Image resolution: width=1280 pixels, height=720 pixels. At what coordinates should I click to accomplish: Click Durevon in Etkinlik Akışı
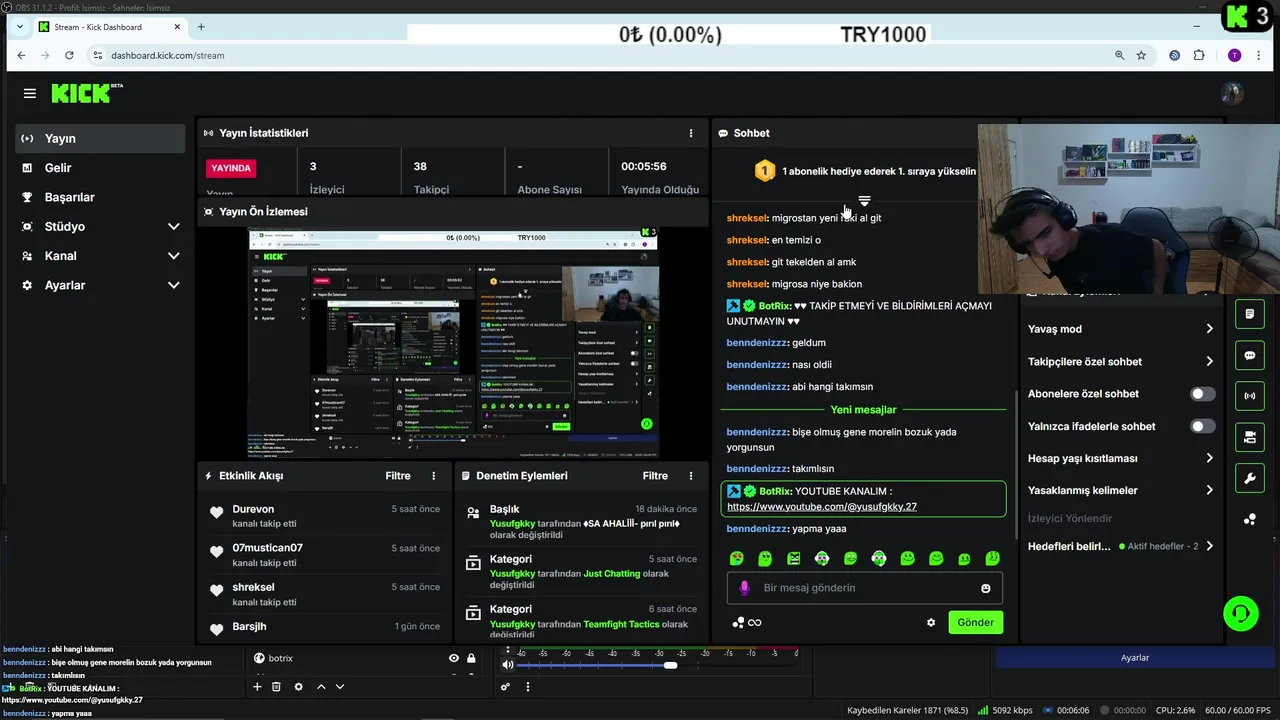(253, 509)
